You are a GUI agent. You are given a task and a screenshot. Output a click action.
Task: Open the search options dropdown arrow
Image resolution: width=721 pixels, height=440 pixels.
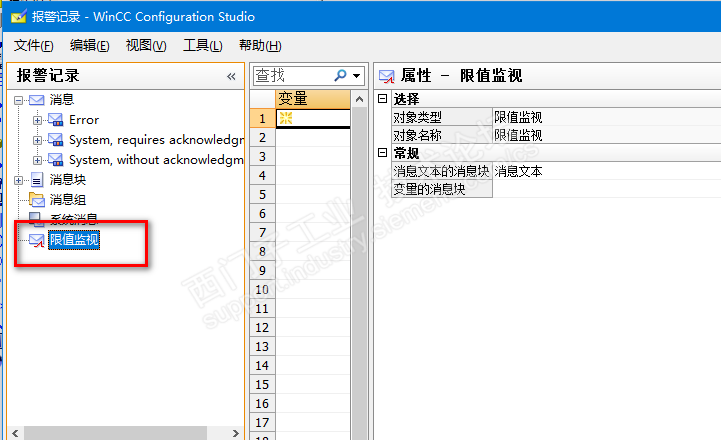(356, 76)
